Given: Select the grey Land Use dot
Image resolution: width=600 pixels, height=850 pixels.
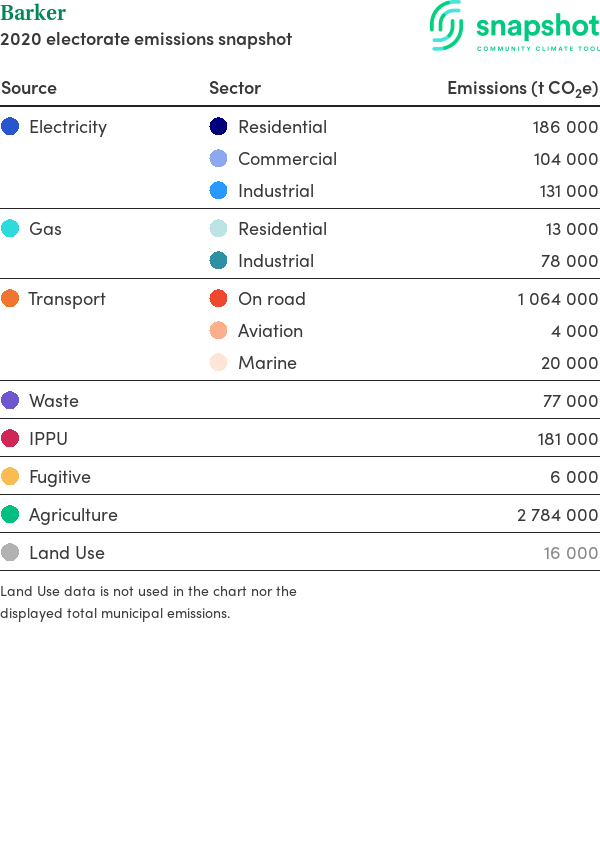Looking at the screenshot, I should (x=10, y=552).
